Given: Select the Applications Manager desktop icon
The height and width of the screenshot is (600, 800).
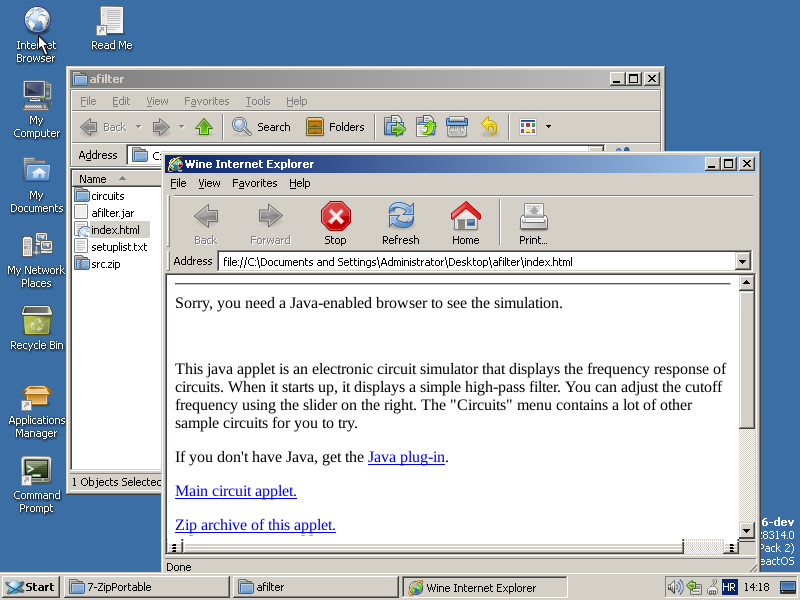Looking at the screenshot, I should click(36, 411).
